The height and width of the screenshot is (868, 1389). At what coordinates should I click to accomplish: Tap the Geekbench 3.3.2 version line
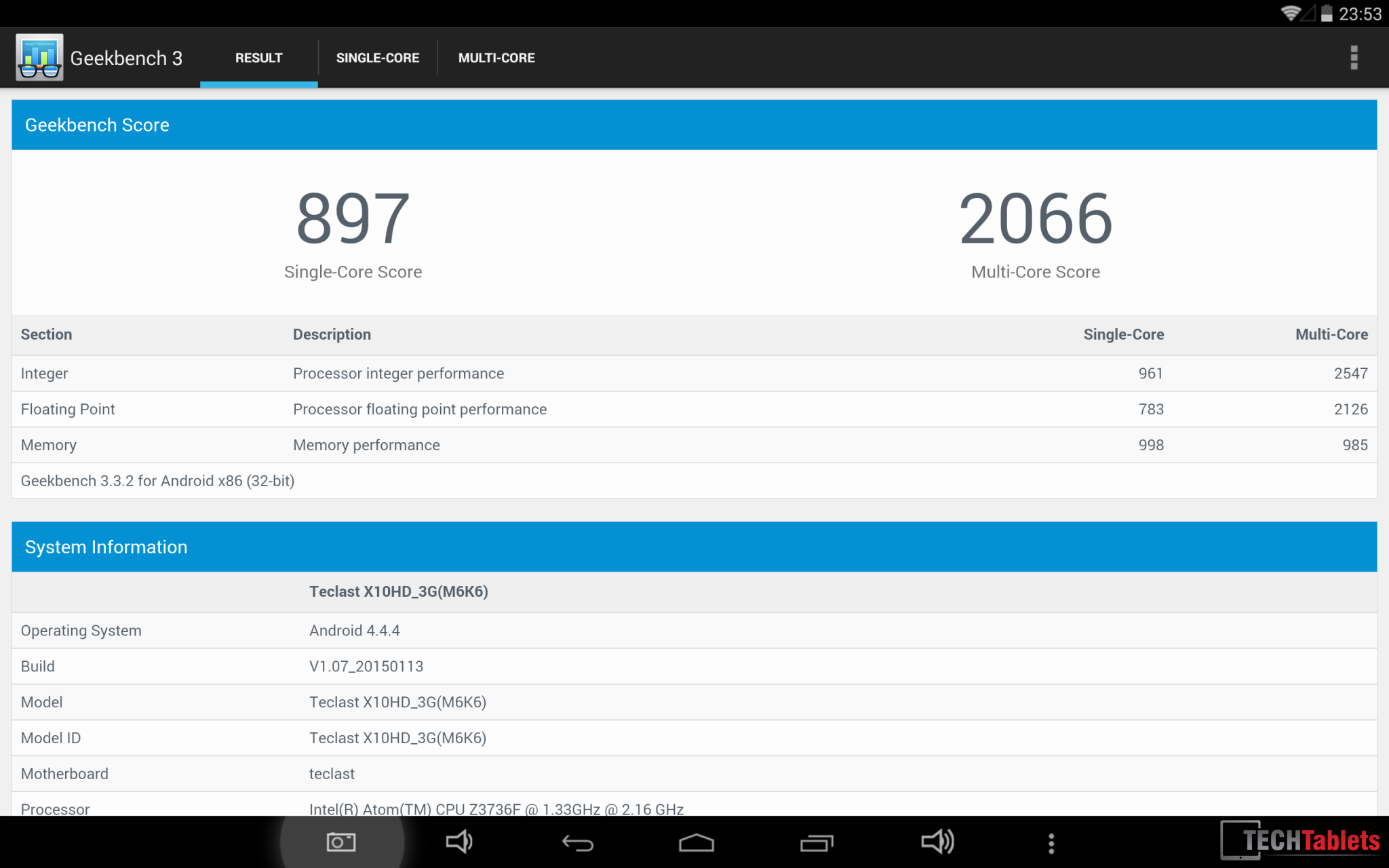[157, 481]
